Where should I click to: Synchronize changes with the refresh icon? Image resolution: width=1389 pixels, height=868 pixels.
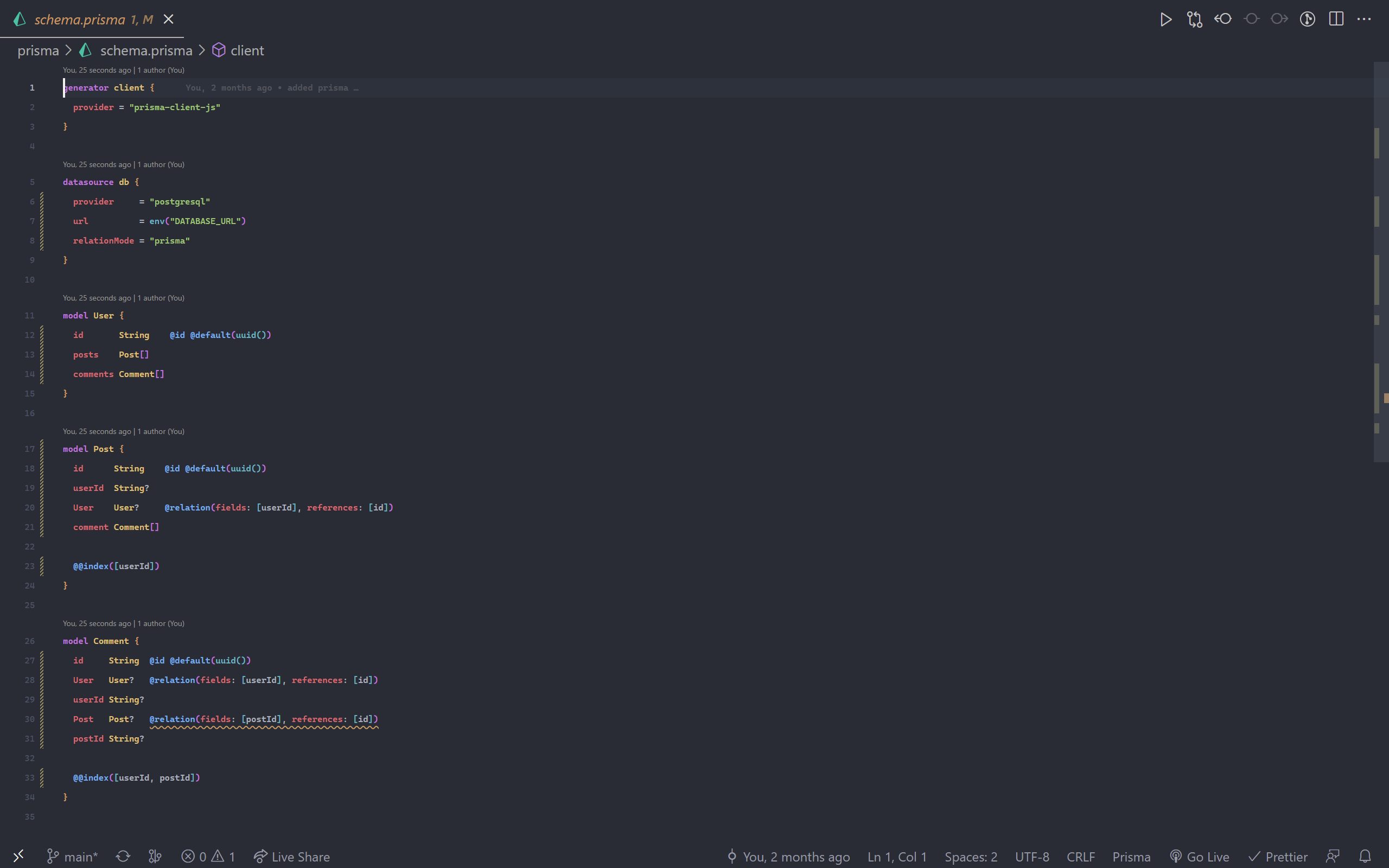[x=123, y=857]
